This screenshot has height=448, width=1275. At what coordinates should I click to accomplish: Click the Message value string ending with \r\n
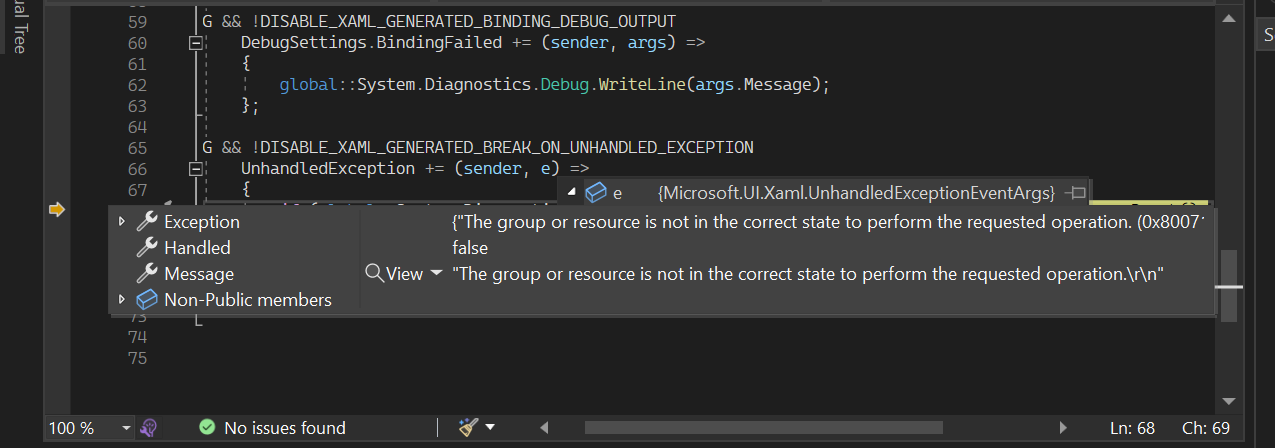809,274
